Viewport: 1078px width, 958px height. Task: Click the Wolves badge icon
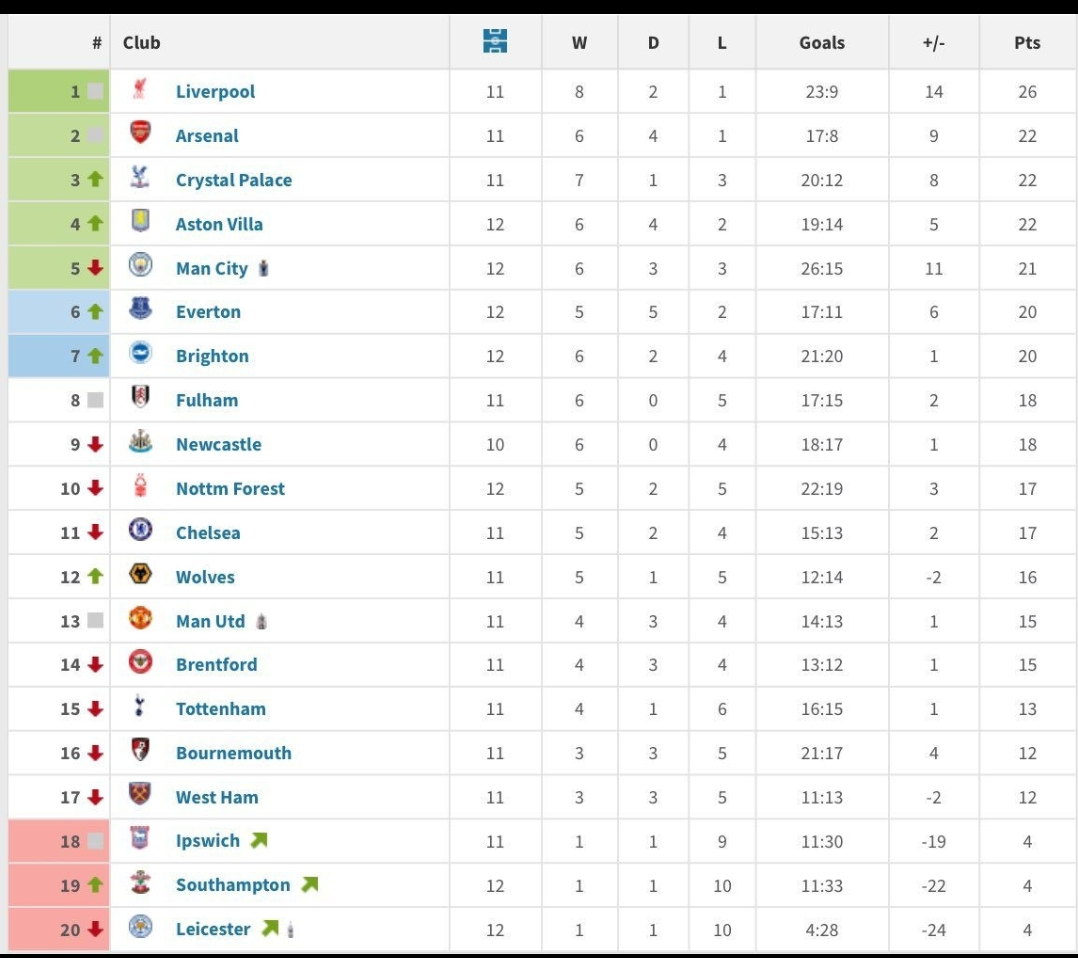click(x=140, y=576)
